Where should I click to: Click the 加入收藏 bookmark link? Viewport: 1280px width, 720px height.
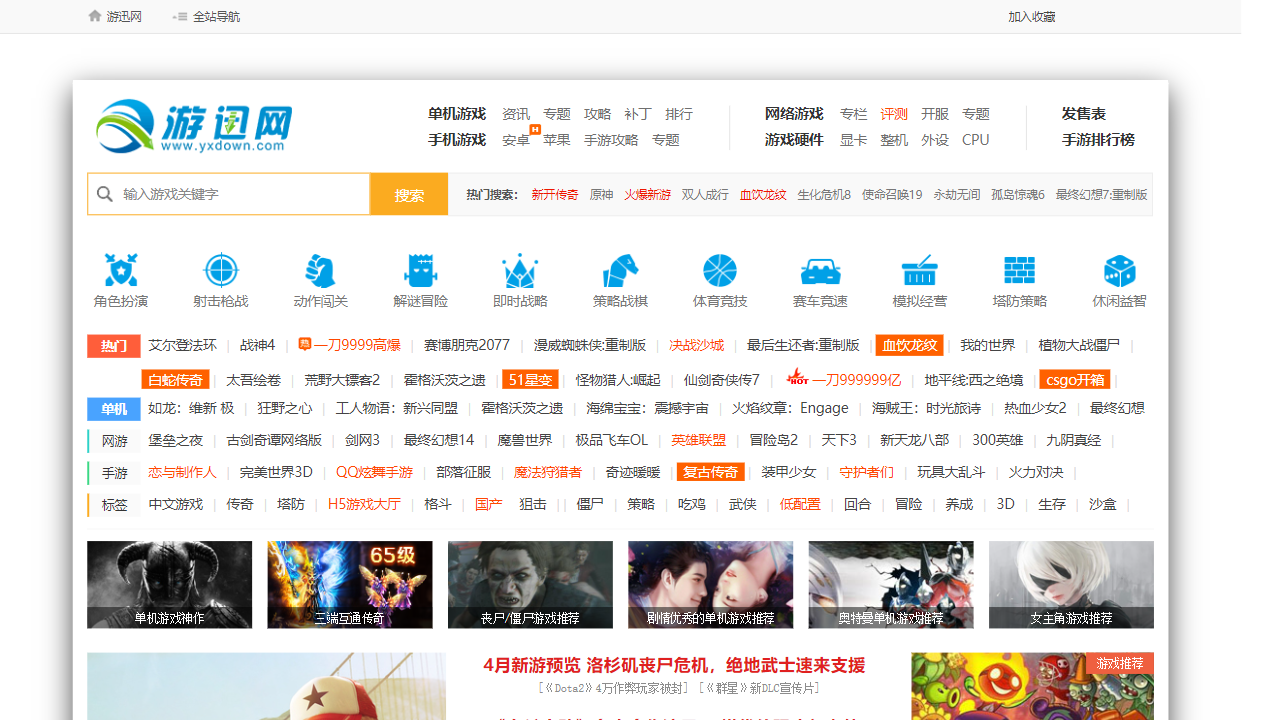pyautogui.click(x=1030, y=16)
